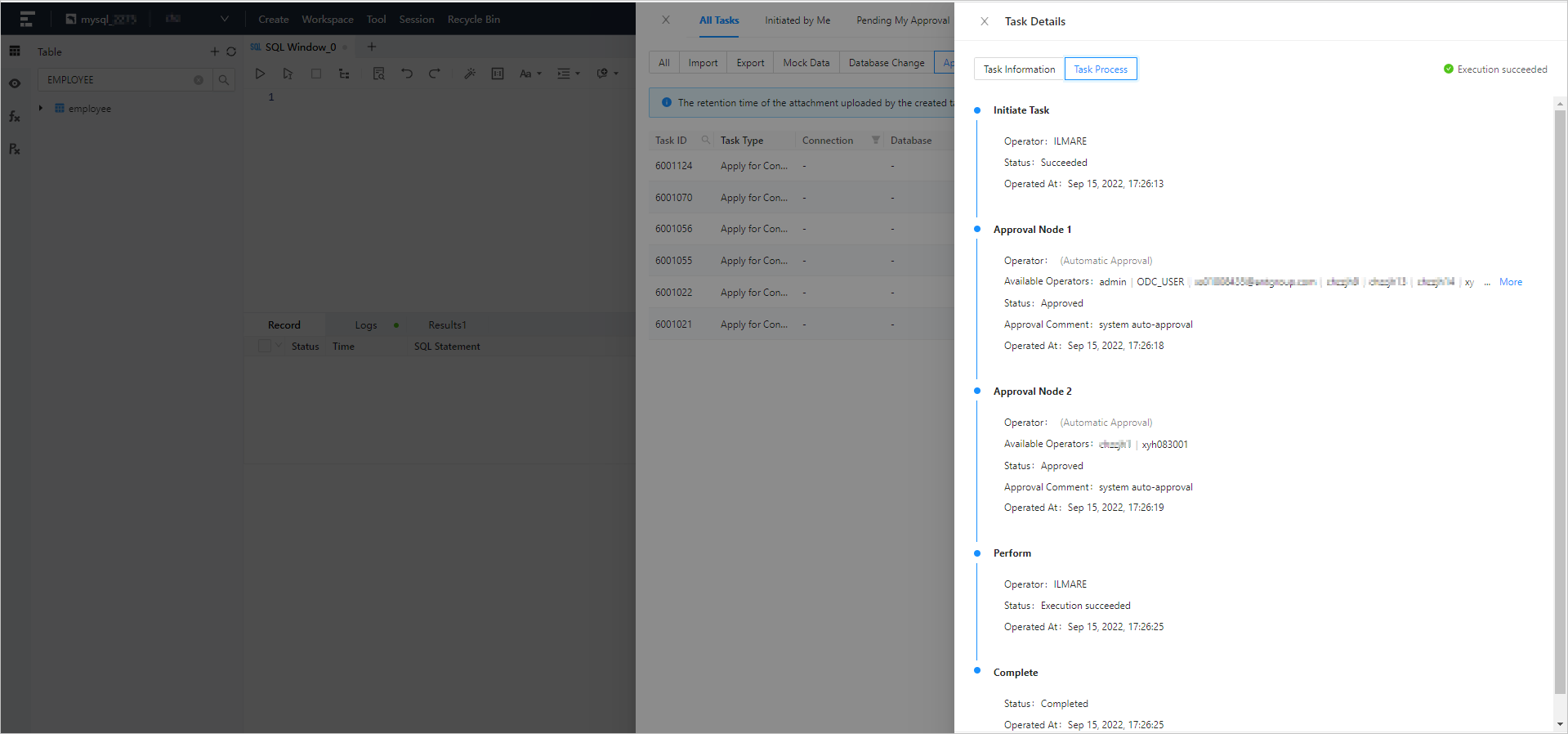
Task: Select the Import task type filter
Action: [x=703, y=63]
